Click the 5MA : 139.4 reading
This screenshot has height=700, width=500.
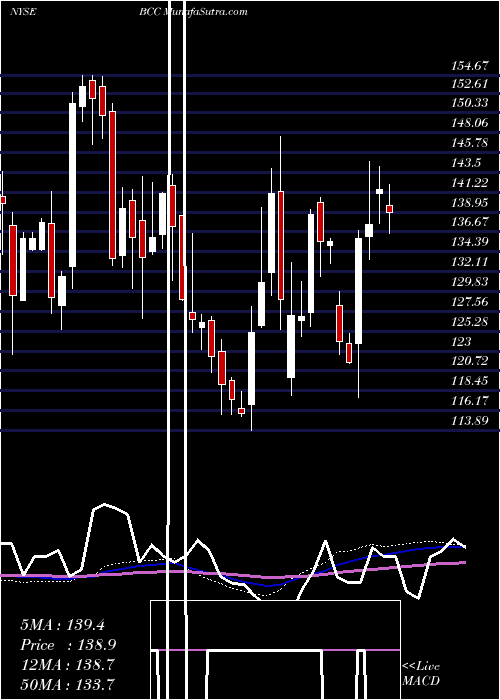coord(62,625)
